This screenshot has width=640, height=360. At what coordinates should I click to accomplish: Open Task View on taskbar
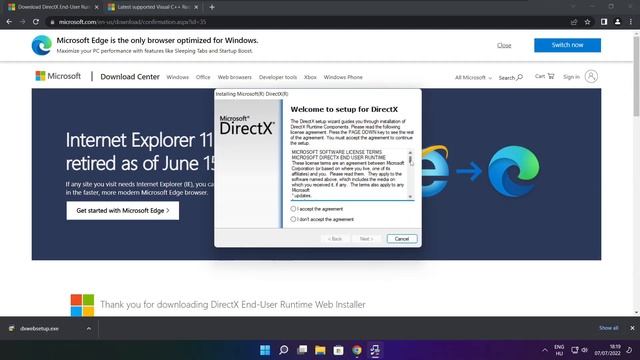tap(302, 350)
